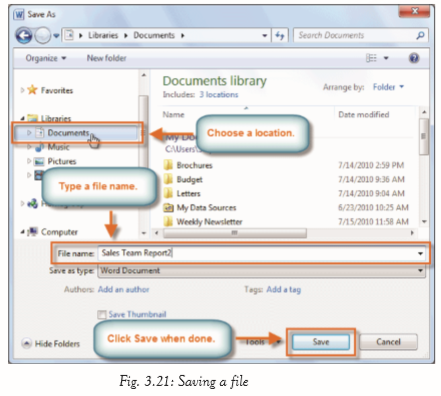Click Add an author link
The height and width of the screenshot is (396, 441).
point(123,289)
